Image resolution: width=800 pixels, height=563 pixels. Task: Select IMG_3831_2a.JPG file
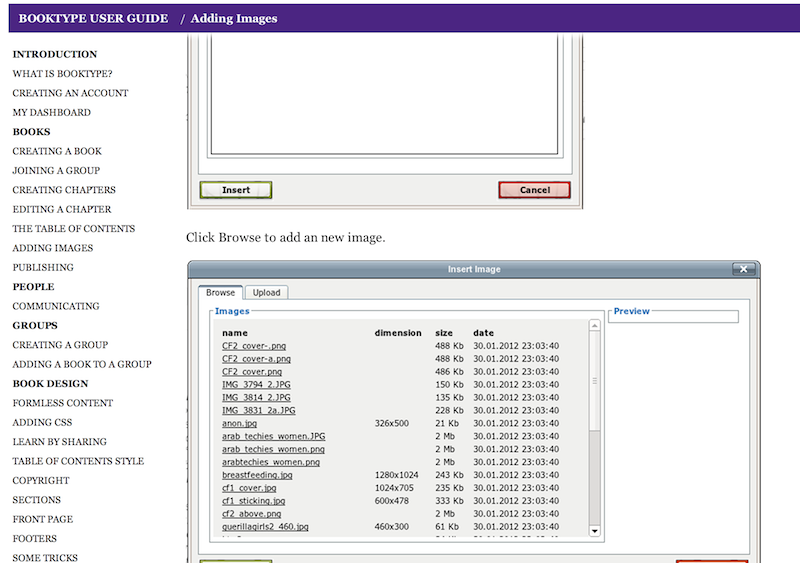point(258,410)
